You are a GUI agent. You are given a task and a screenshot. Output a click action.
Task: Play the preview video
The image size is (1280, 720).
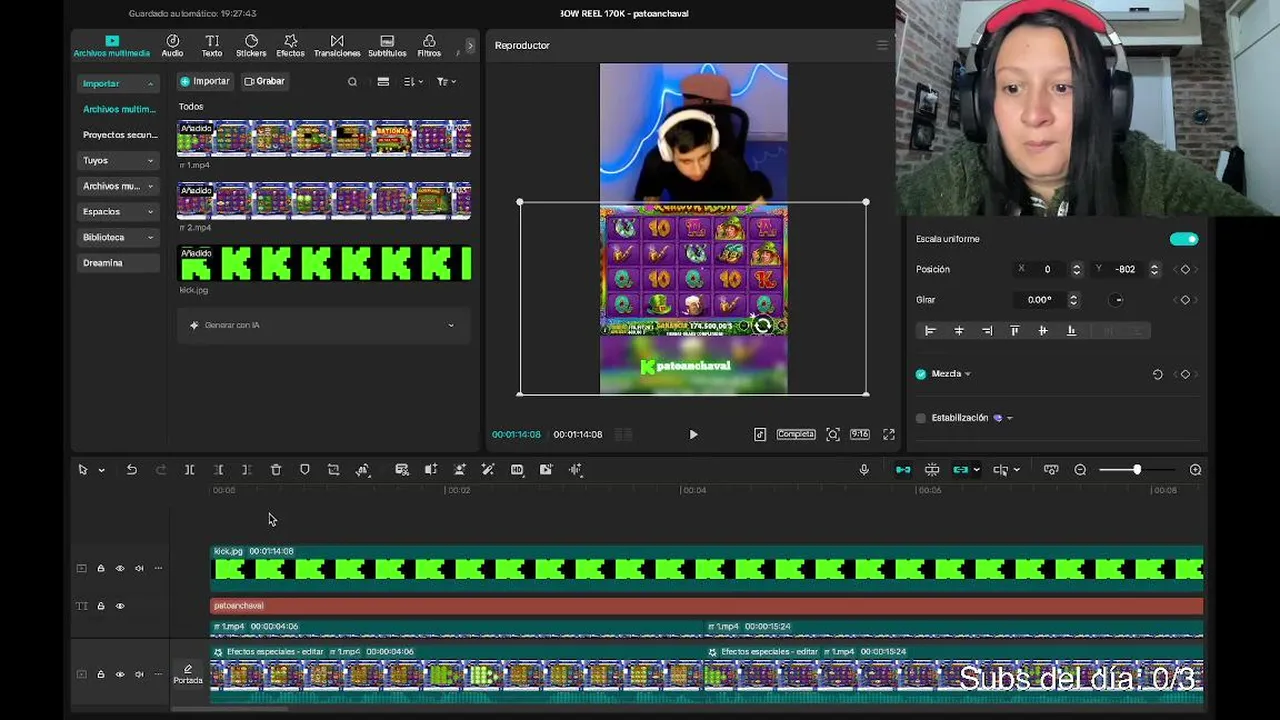pos(693,435)
